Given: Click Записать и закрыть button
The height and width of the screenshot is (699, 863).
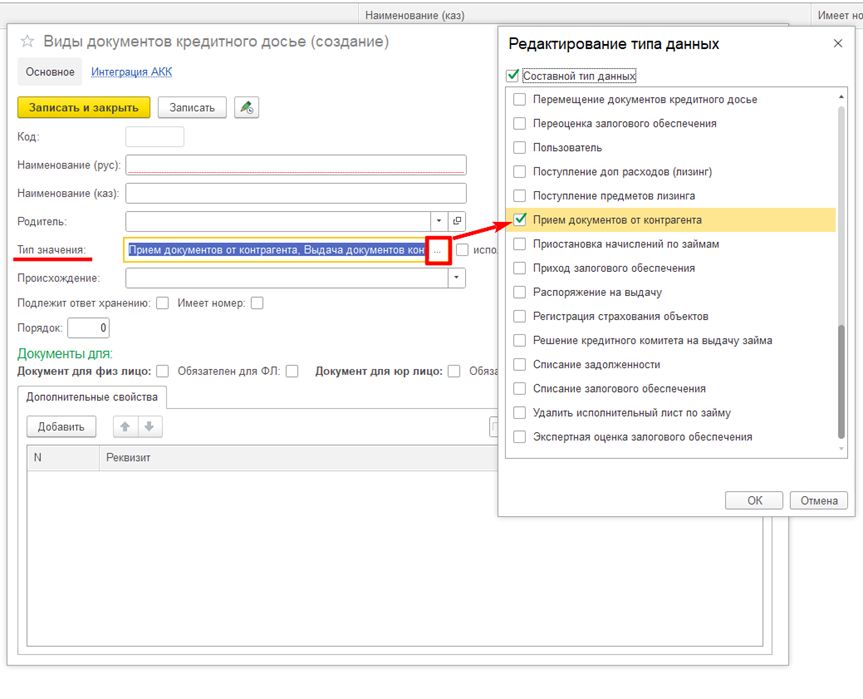Looking at the screenshot, I should click(84, 107).
